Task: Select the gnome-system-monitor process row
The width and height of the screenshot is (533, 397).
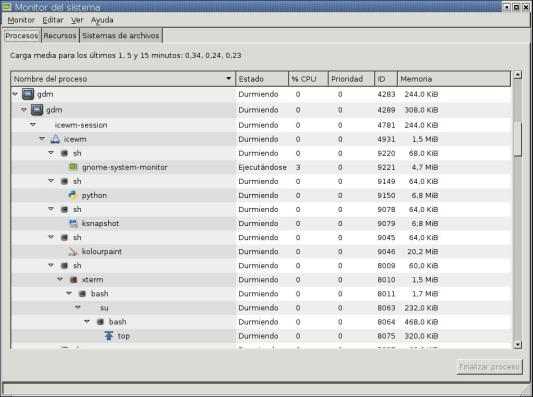Action: [x=261, y=167]
